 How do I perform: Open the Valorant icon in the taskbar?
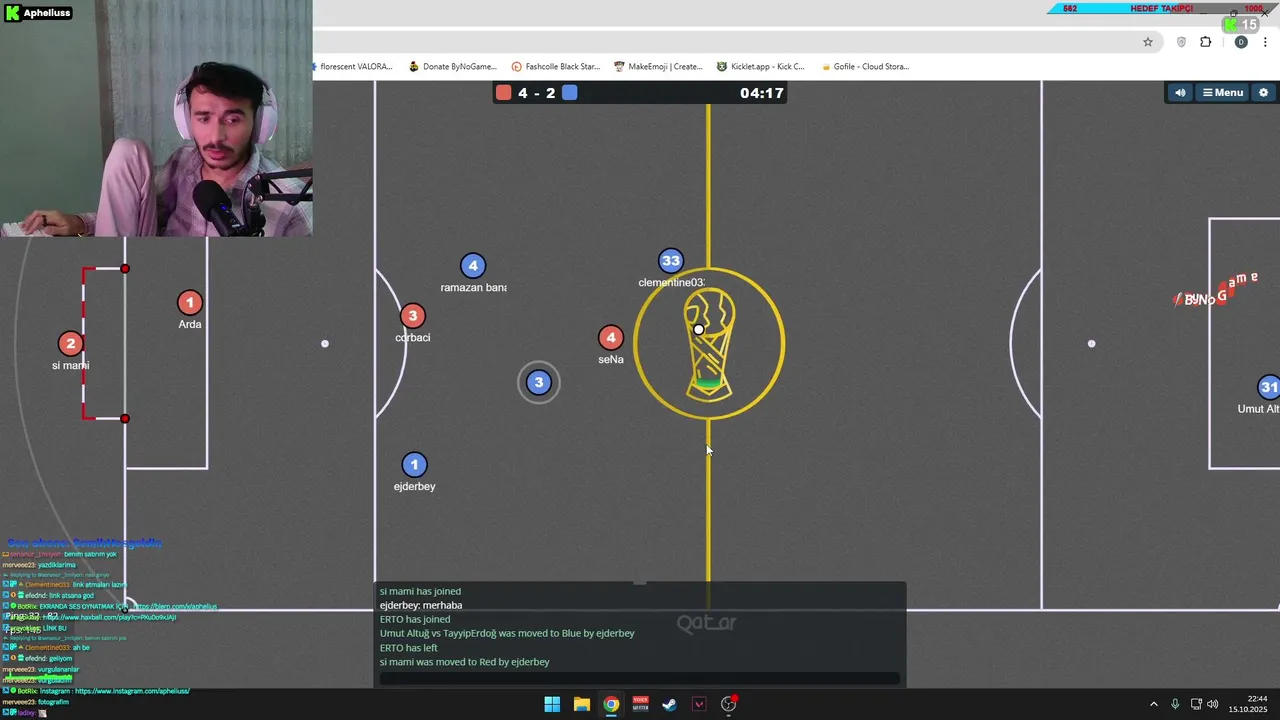point(699,704)
